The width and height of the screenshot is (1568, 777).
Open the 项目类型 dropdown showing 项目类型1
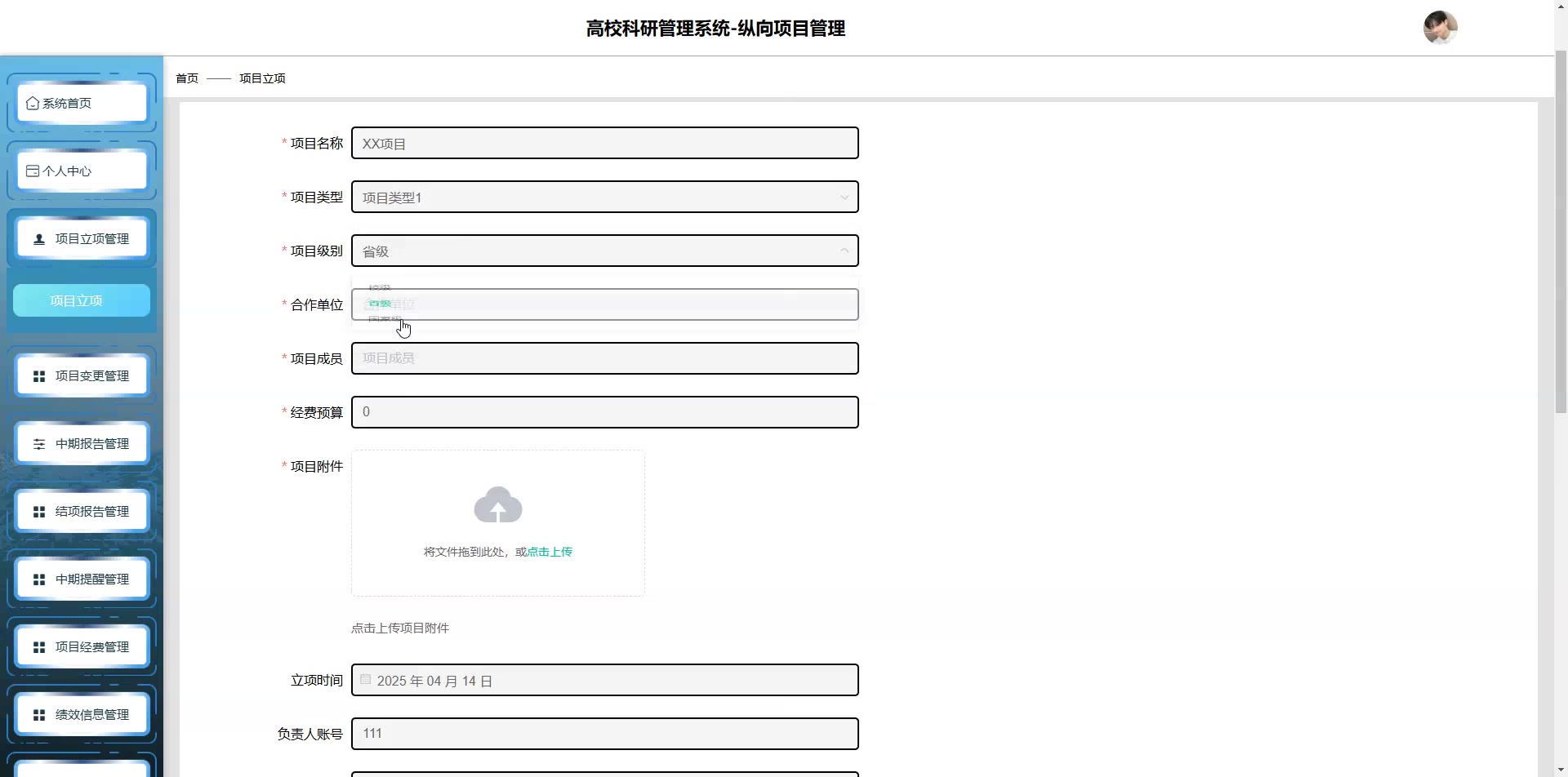tap(605, 198)
